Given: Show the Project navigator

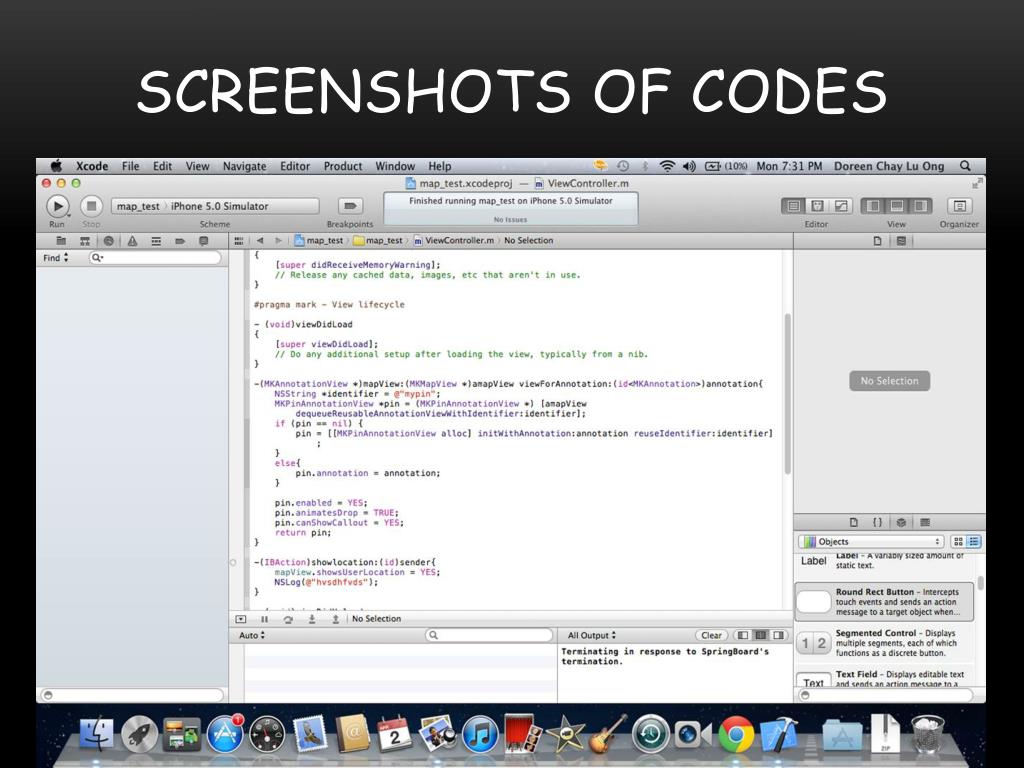Looking at the screenshot, I should 61,241.
